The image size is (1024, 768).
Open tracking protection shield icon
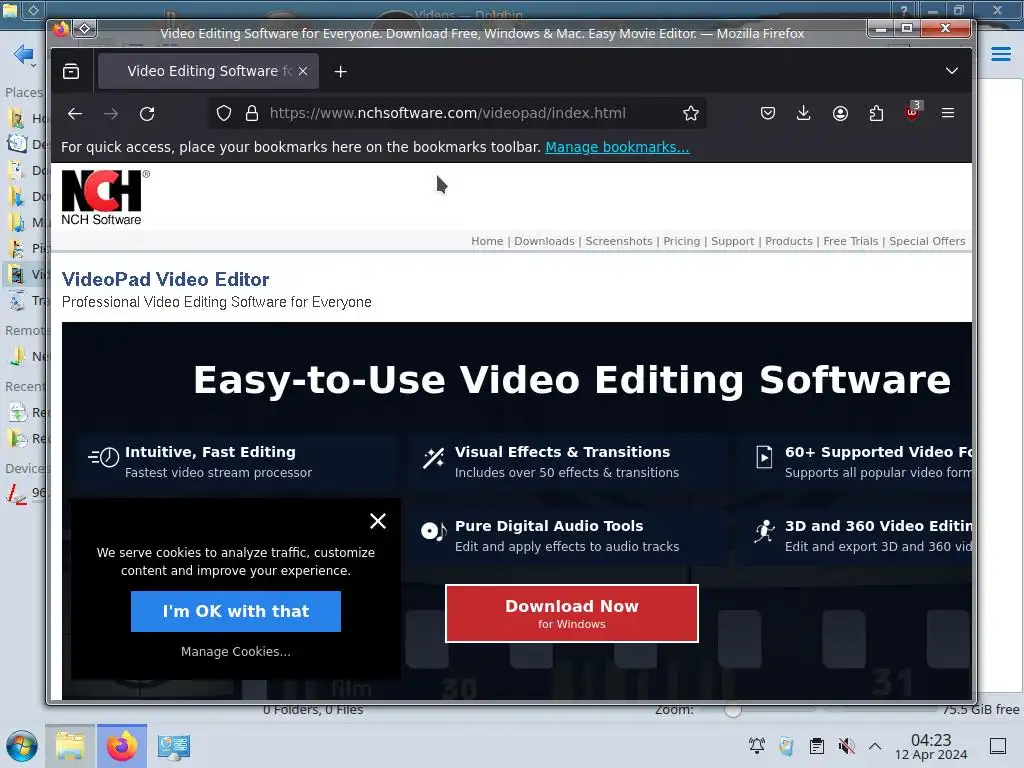click(x=224, y=114)
